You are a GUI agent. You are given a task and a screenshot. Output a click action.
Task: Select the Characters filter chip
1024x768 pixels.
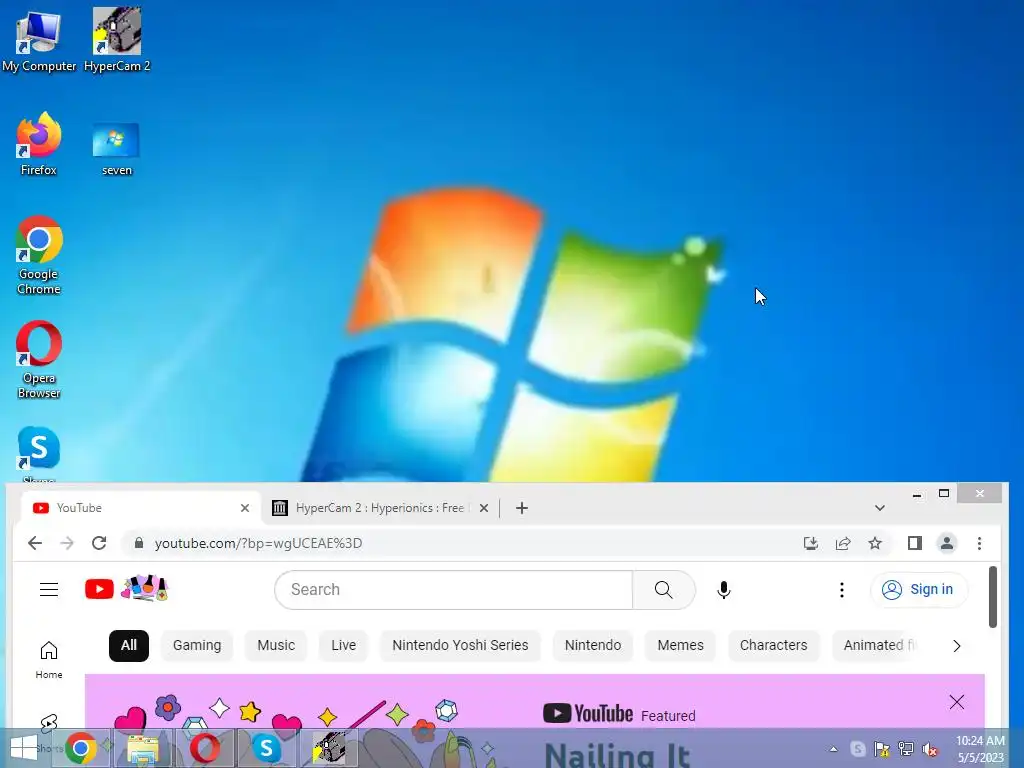coord(773,645)
